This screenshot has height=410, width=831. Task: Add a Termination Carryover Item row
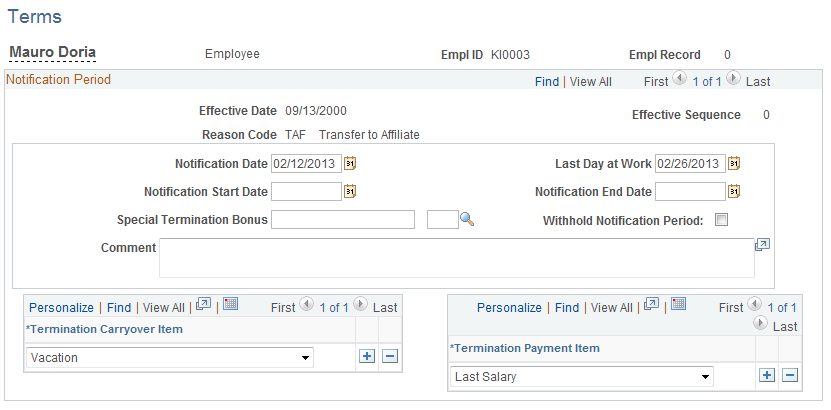(x=366, y=356)
